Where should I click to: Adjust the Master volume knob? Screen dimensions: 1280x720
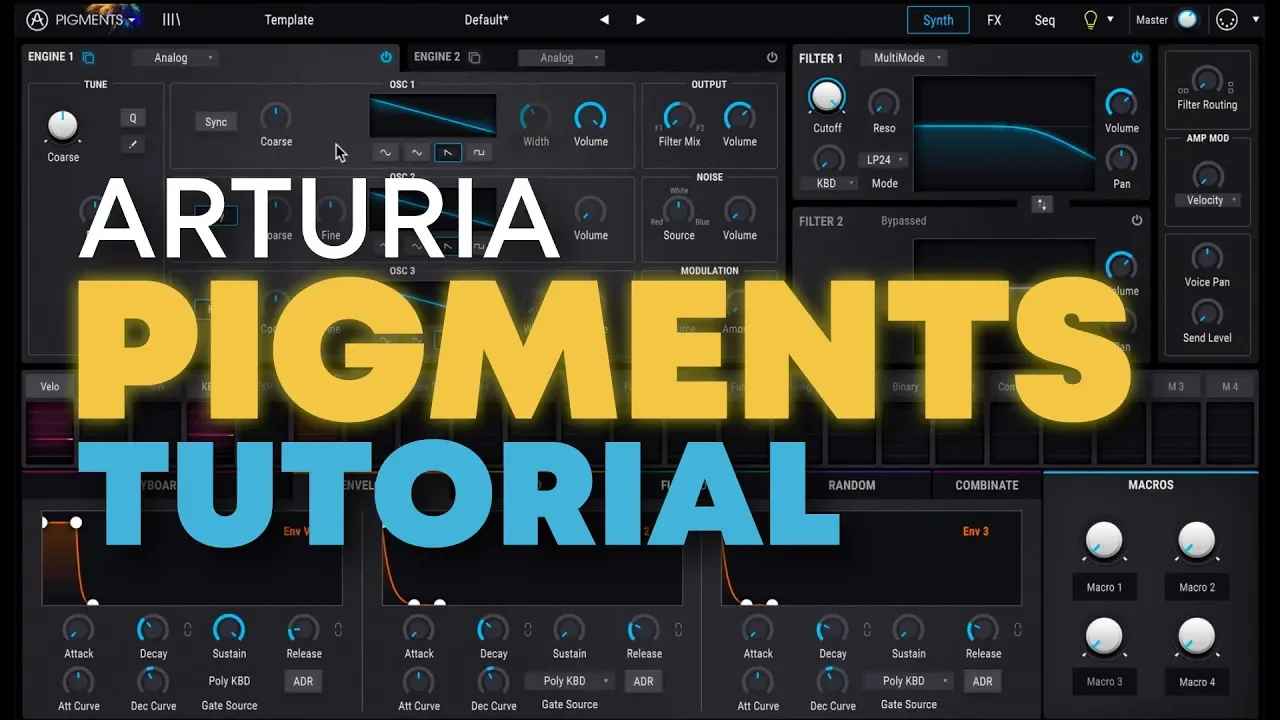1187,19
